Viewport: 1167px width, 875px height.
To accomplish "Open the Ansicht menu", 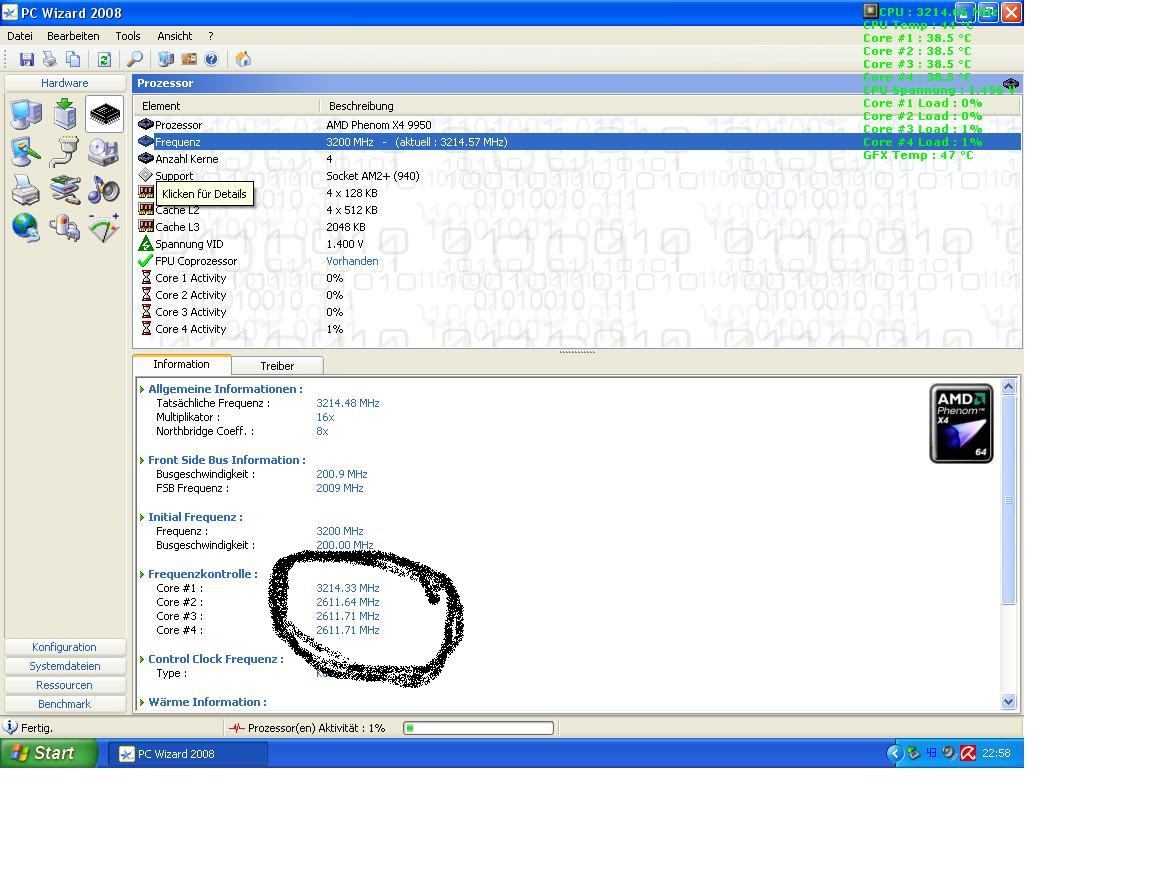I will click(175, 36).
